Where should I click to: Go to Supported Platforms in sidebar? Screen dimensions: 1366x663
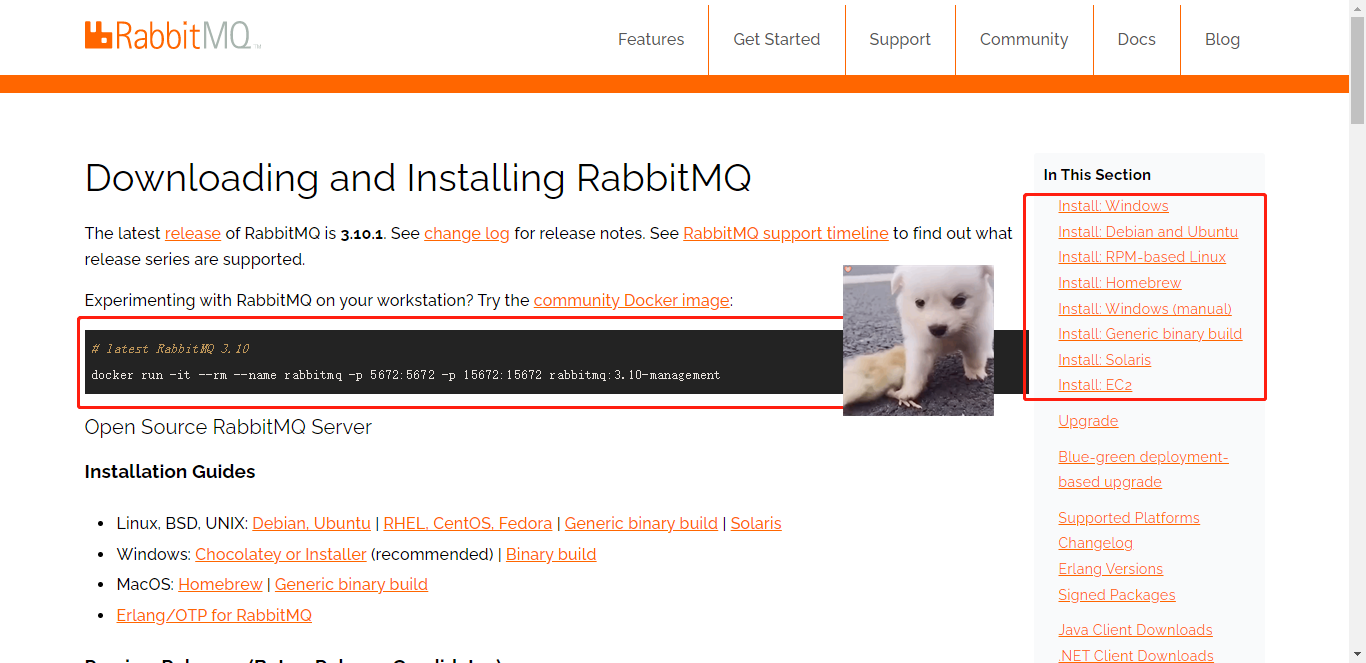click(1129, 518)
